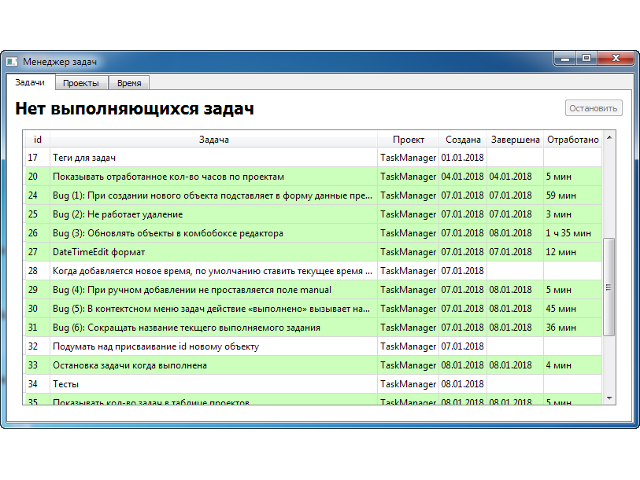Switch to the Время tab
Image resolution: width=640 pixels, height=480 pixels.
coord(129,83)
